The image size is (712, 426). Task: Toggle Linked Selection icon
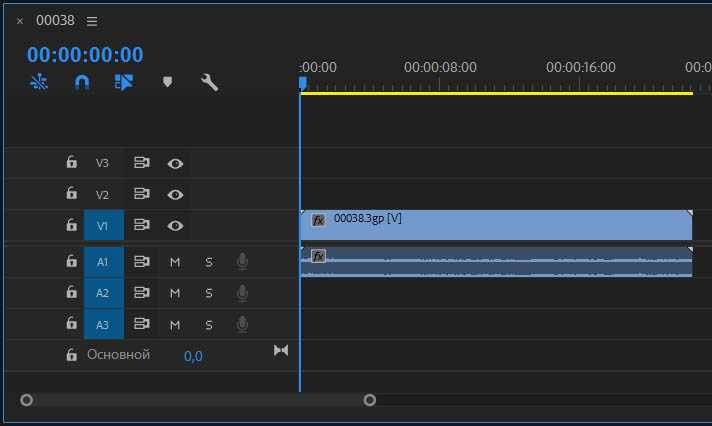[124, 82]
